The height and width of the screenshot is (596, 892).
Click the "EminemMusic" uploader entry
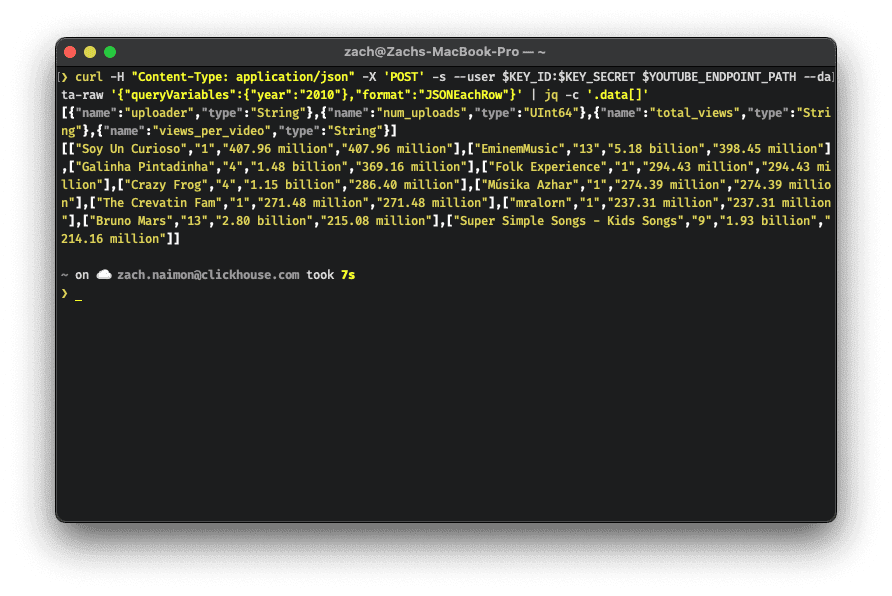coord(519,149)
